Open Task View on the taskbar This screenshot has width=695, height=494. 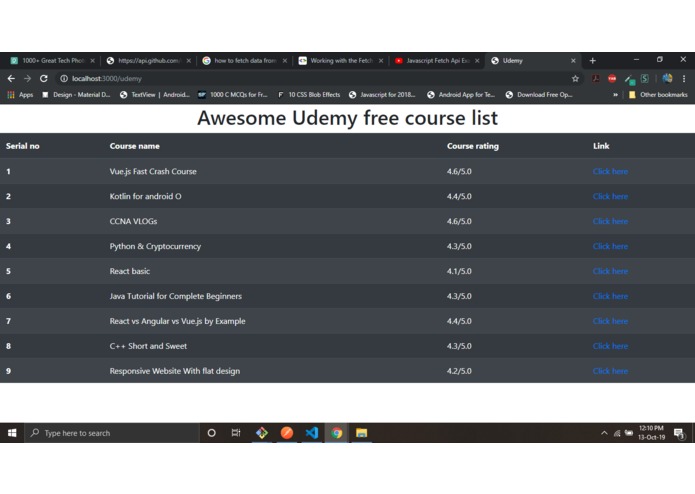click(x=236, y=433)
